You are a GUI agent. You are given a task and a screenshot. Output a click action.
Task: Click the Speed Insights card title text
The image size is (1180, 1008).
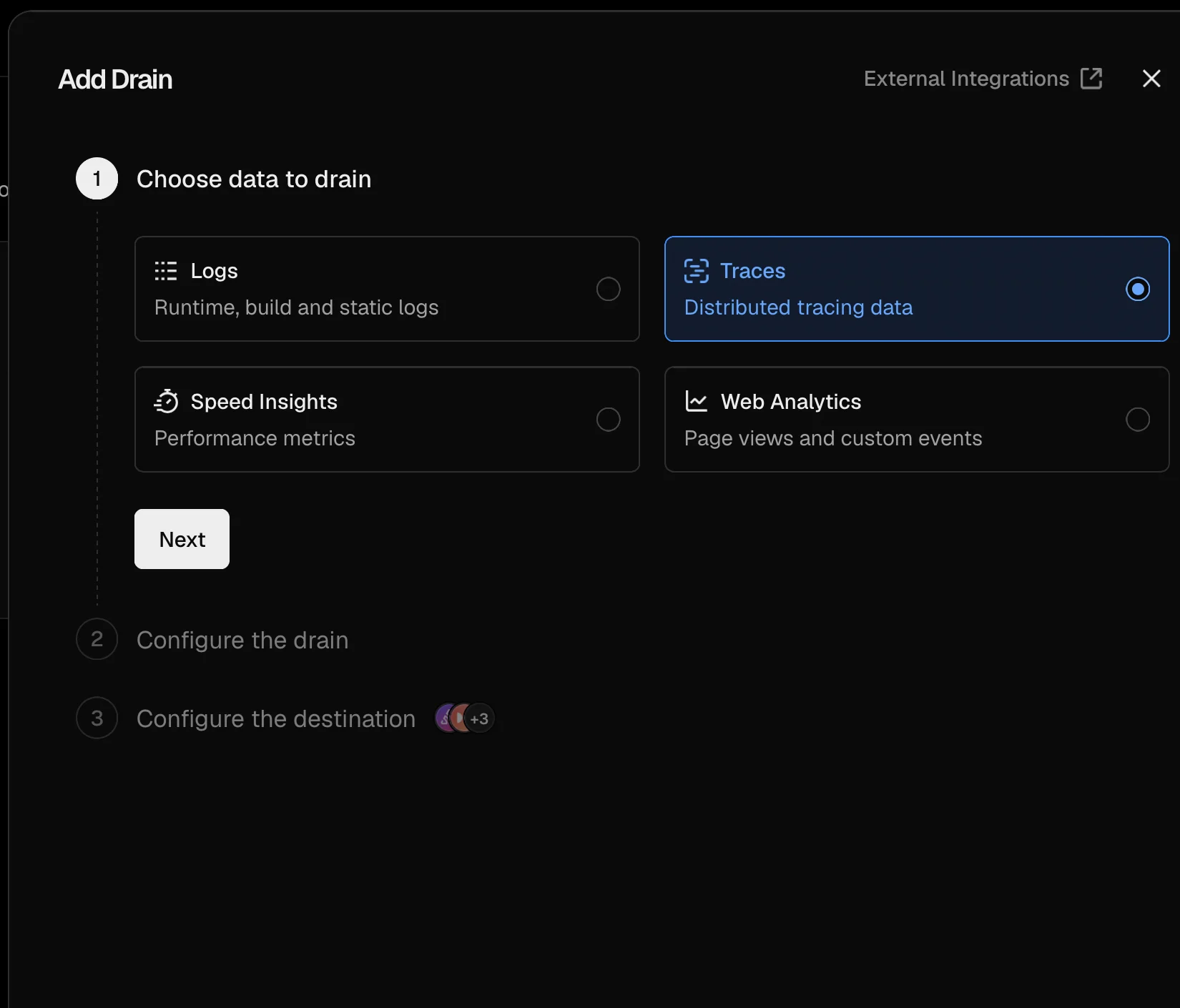click(x=264, y=402)
